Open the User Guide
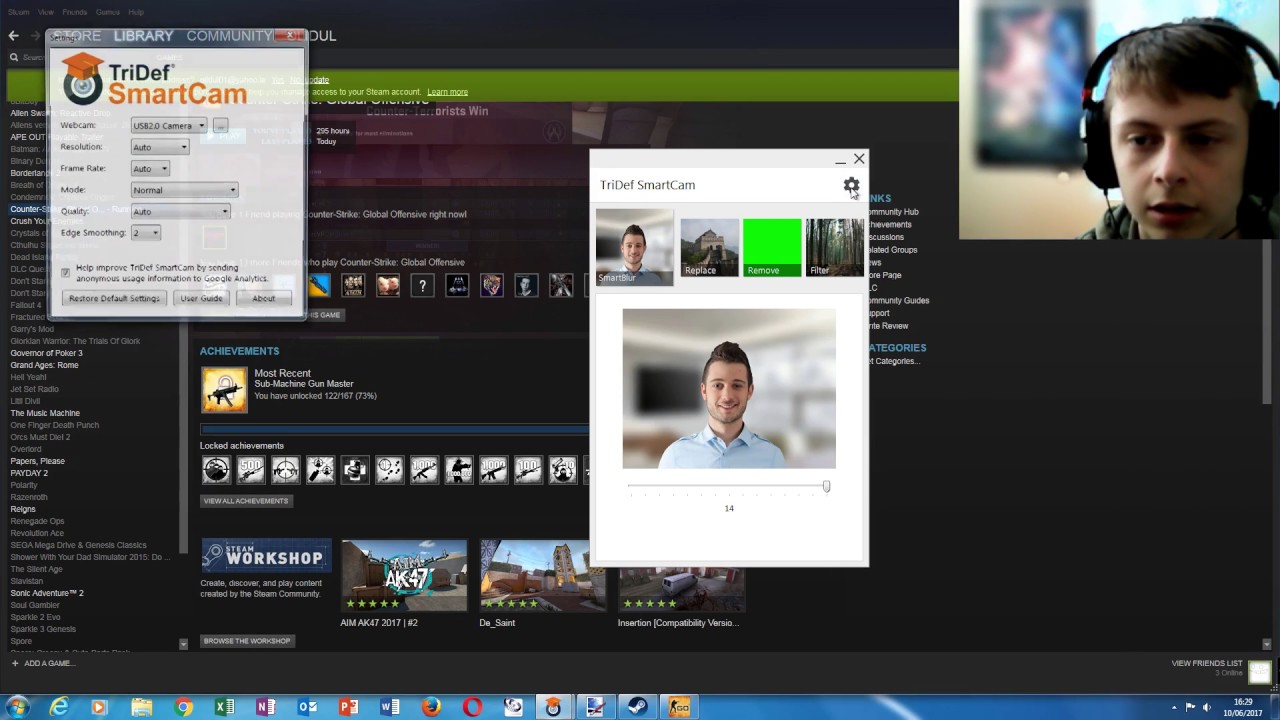1280x720 pixels. [201, 298]
